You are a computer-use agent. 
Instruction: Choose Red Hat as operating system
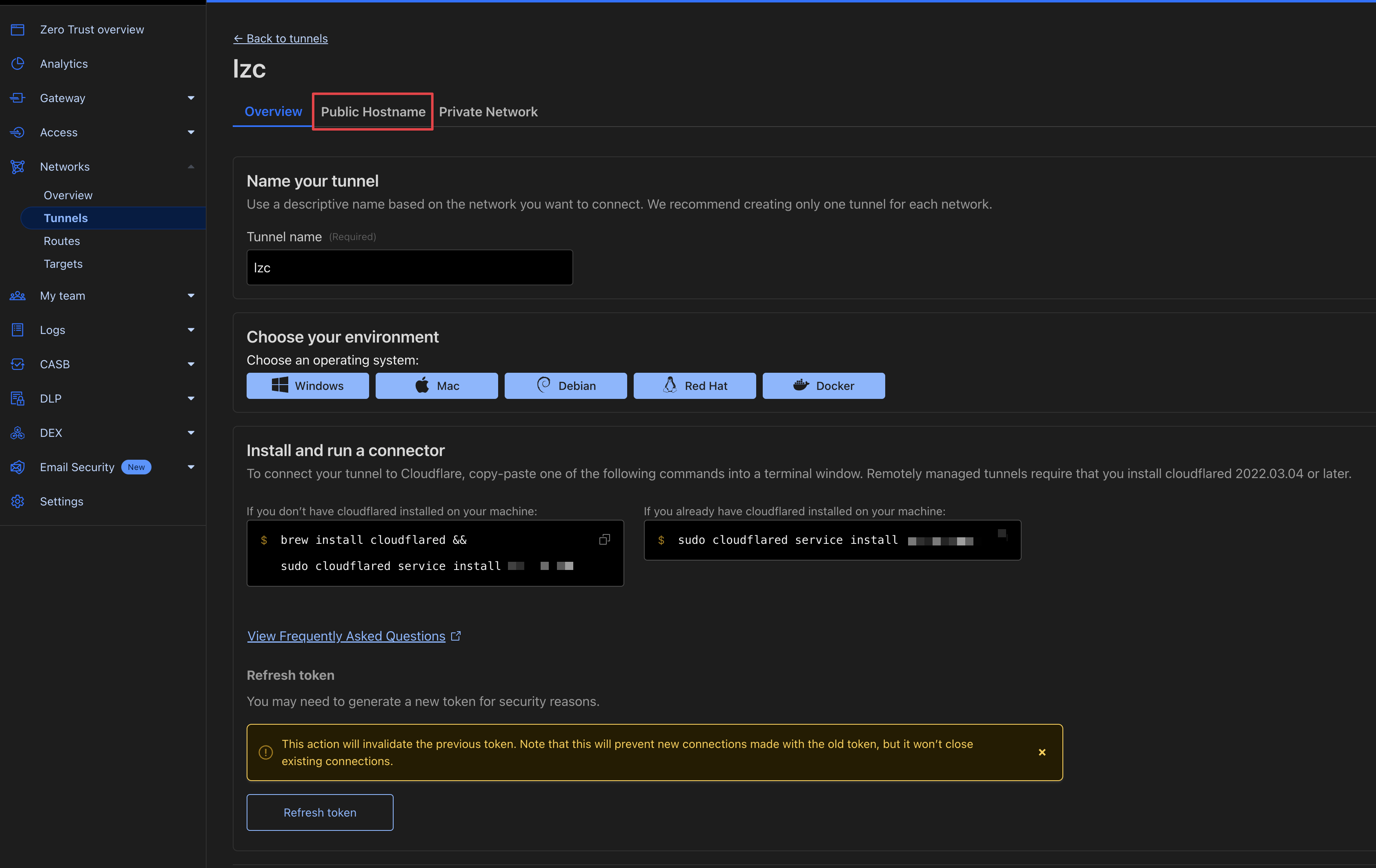pos(695,386)
